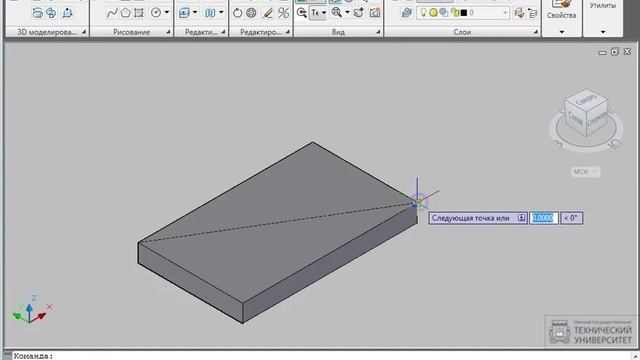Click the distance input field showing 0.0000
640x360 pixels.
tap(544, 218)
